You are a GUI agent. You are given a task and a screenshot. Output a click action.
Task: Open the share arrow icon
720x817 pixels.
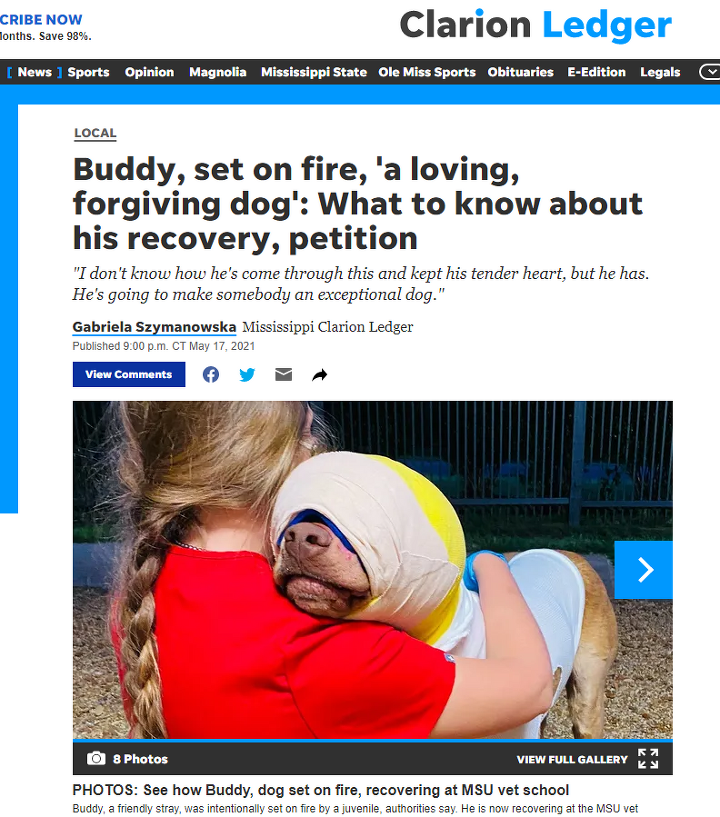(x=320, y=375)
